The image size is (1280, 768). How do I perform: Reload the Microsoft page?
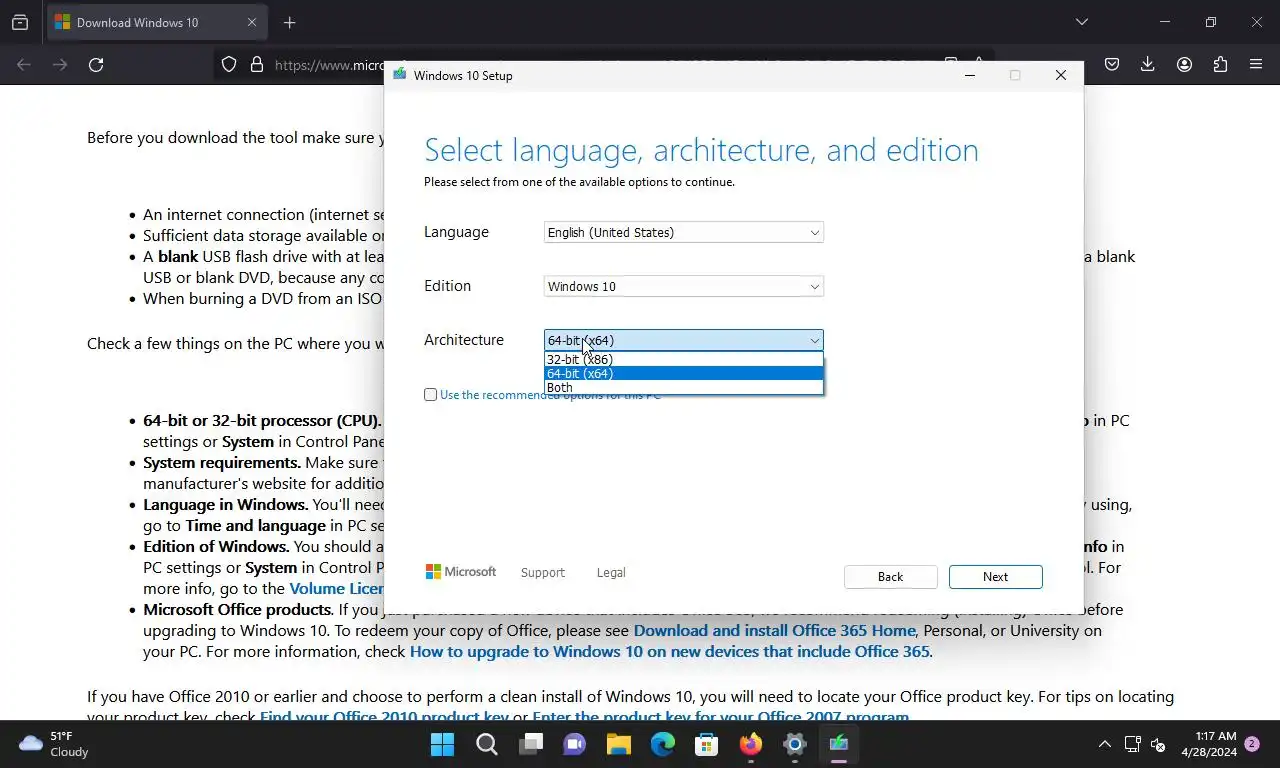tap(96, 65)
